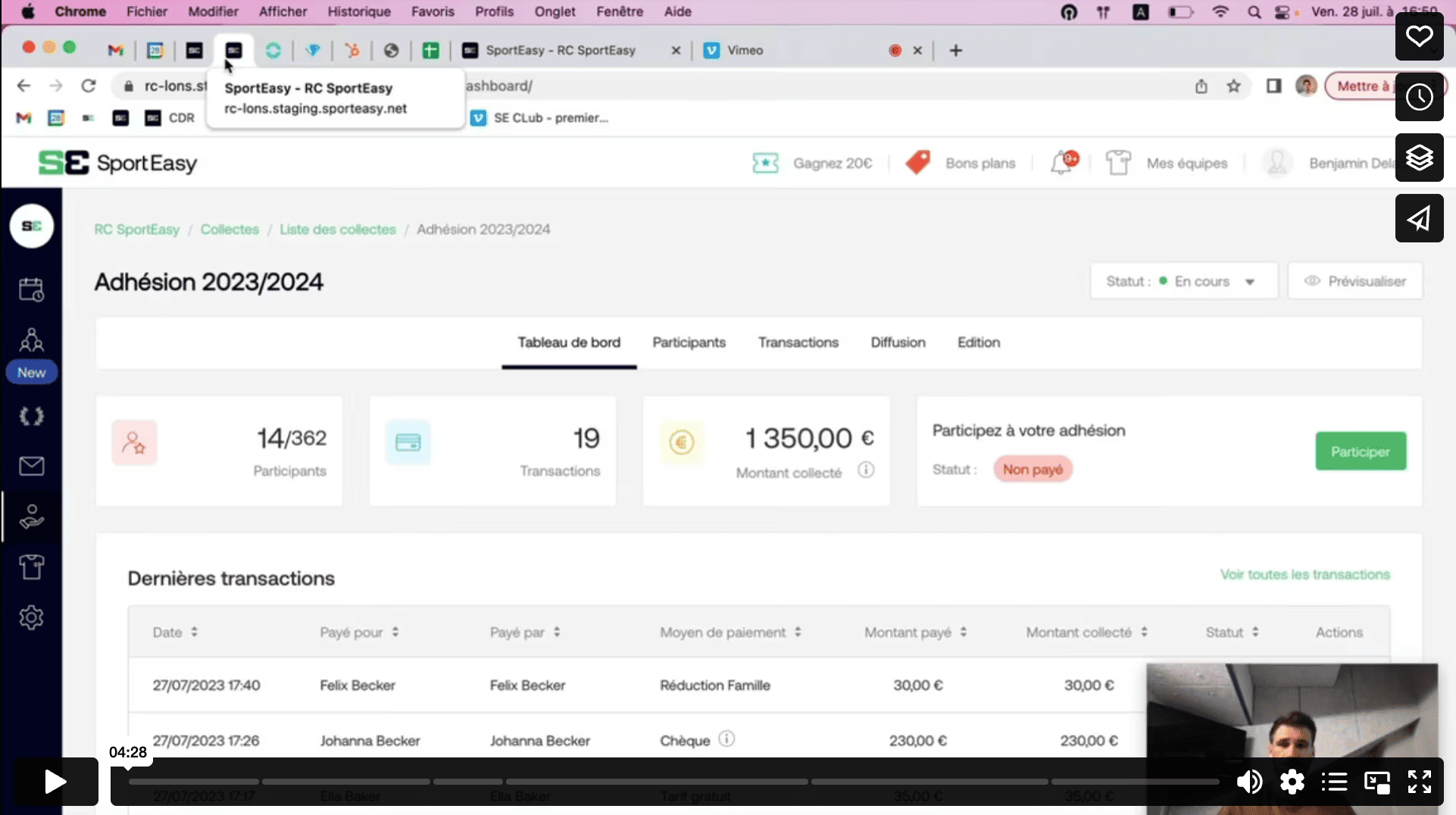Open Bons plans
This screenshot has height=815, width=1456.
coord(961,163)
